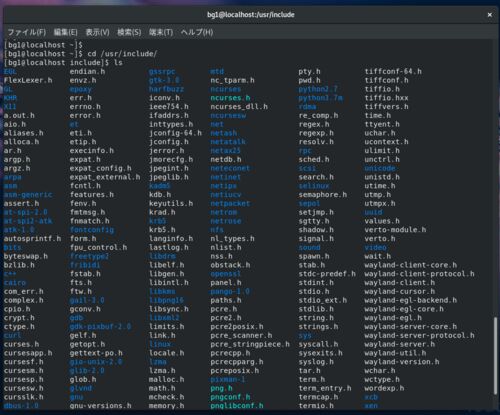Screen dimensions: 500x415
Task: Click the openssl directory name
Action: [226, 274]
